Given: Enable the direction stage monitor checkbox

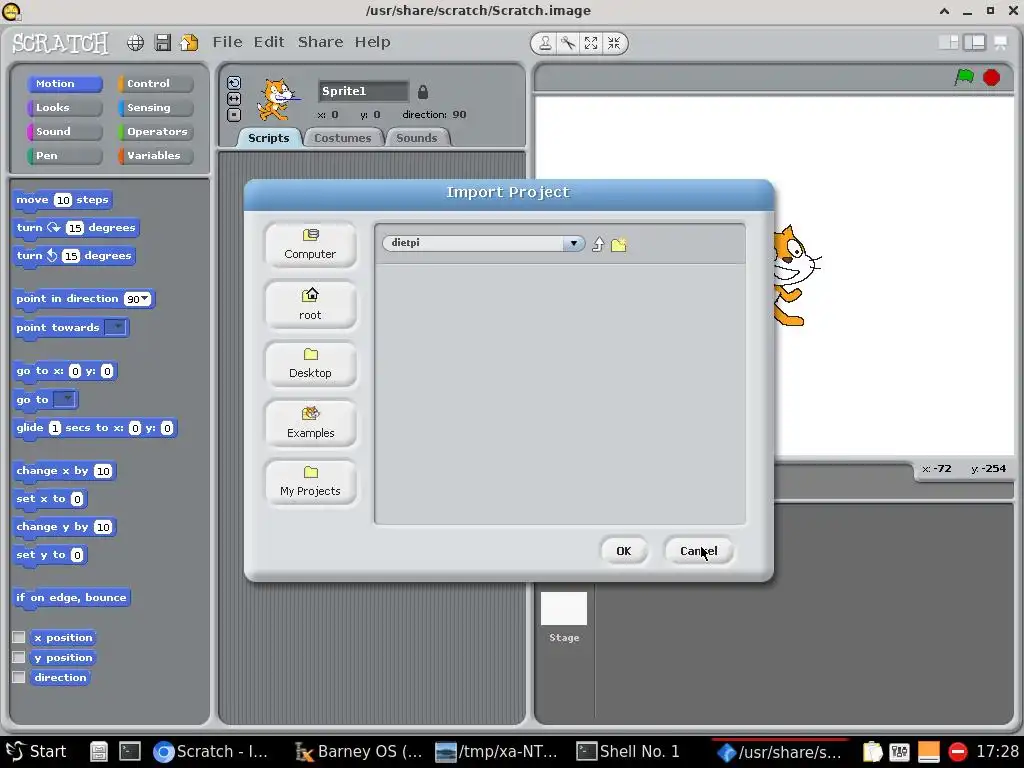Looking at the screenshot, I should click(19, 677).
